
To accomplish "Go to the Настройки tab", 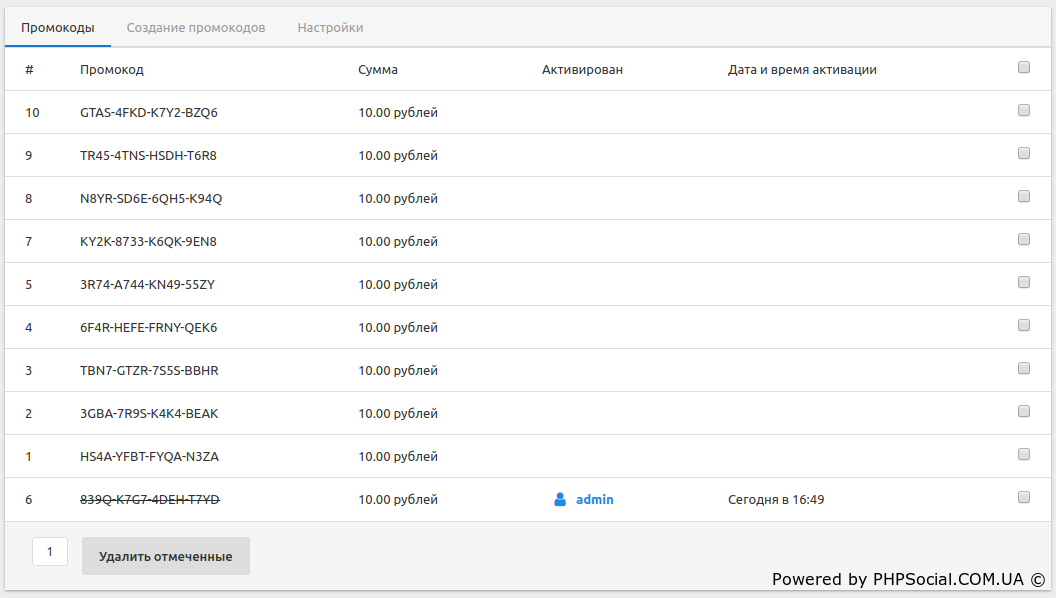I will 330,28.
